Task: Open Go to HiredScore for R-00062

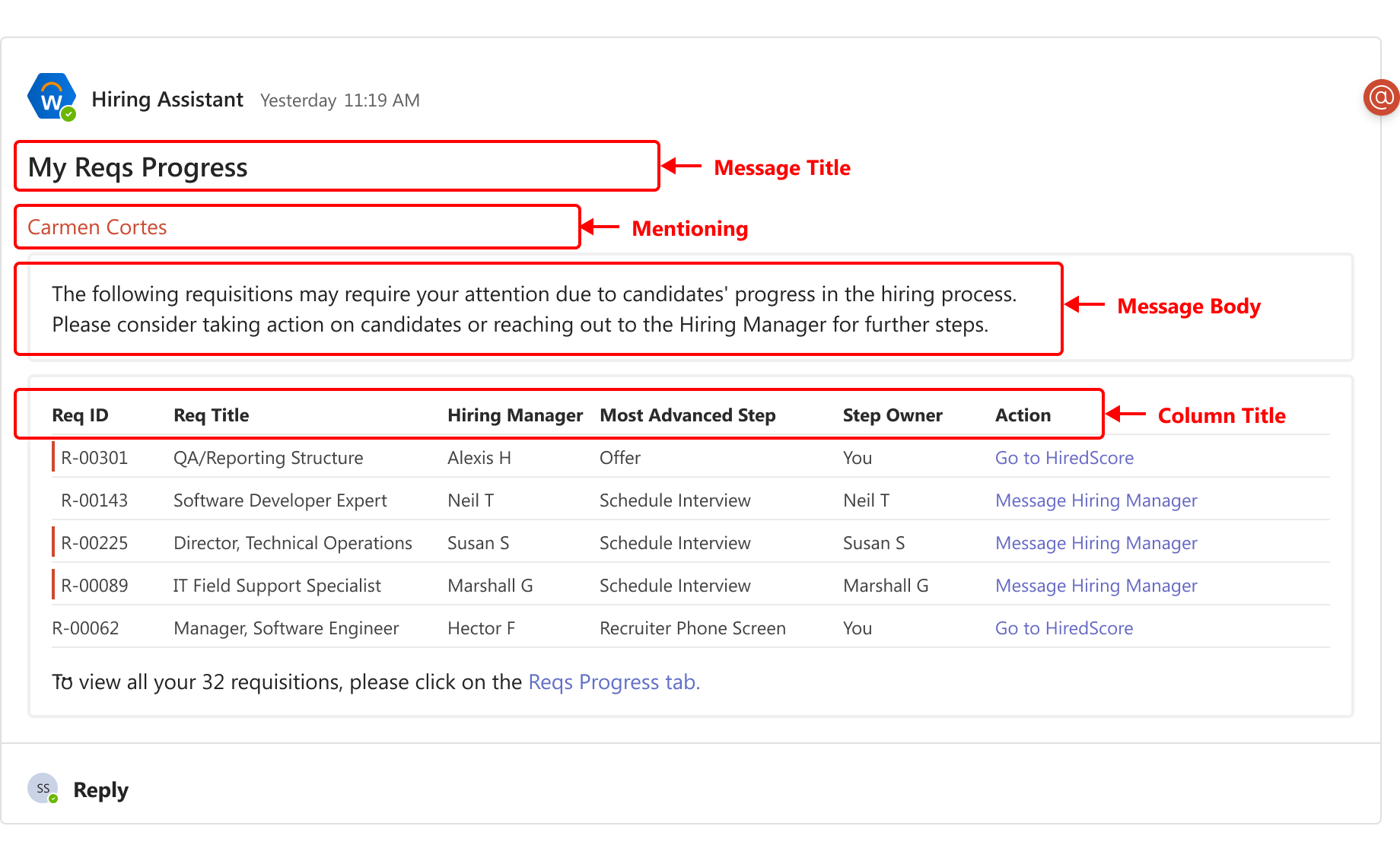Action: tap(1064, 628)
